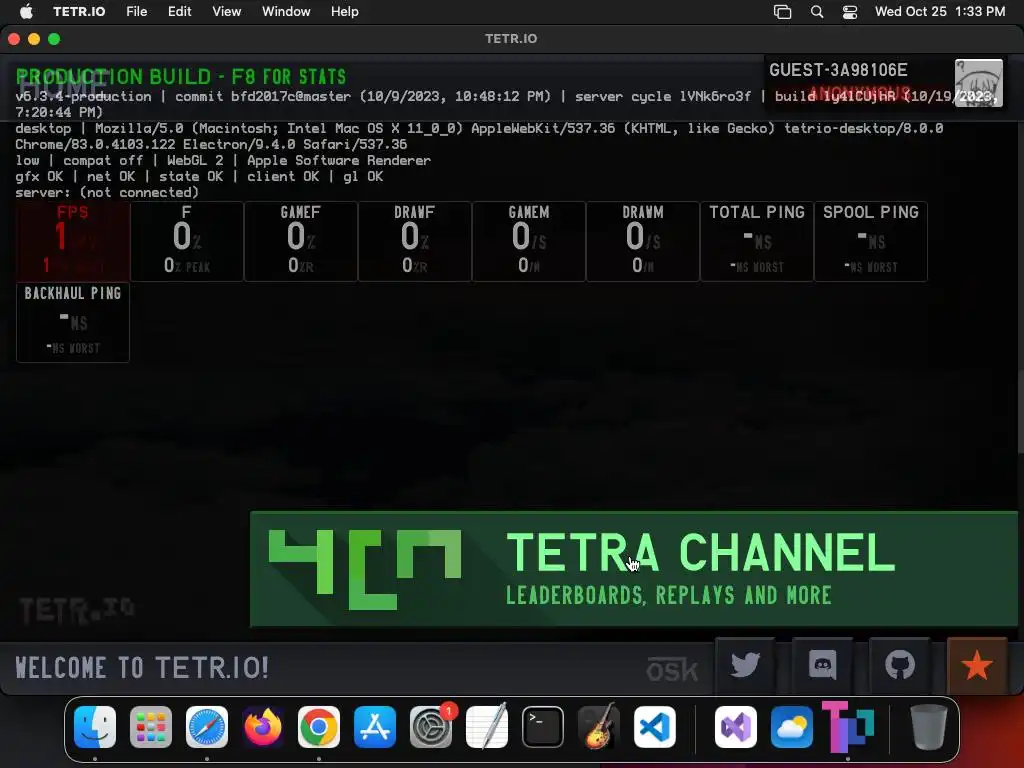Open TextEdit from the Dock

487,727
